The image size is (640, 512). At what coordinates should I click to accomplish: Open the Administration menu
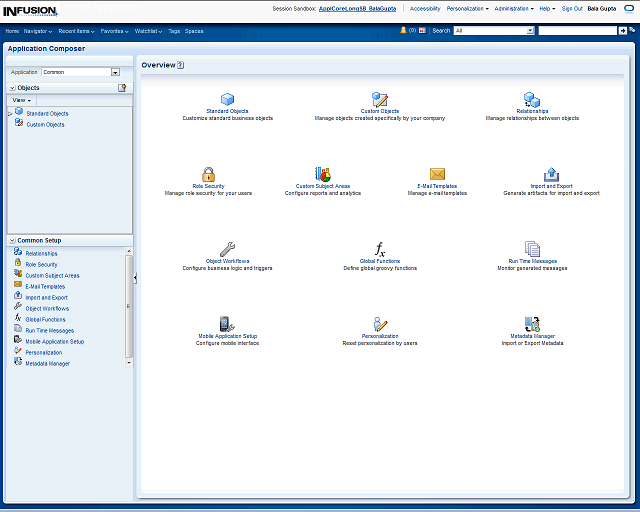click(514, 8)
